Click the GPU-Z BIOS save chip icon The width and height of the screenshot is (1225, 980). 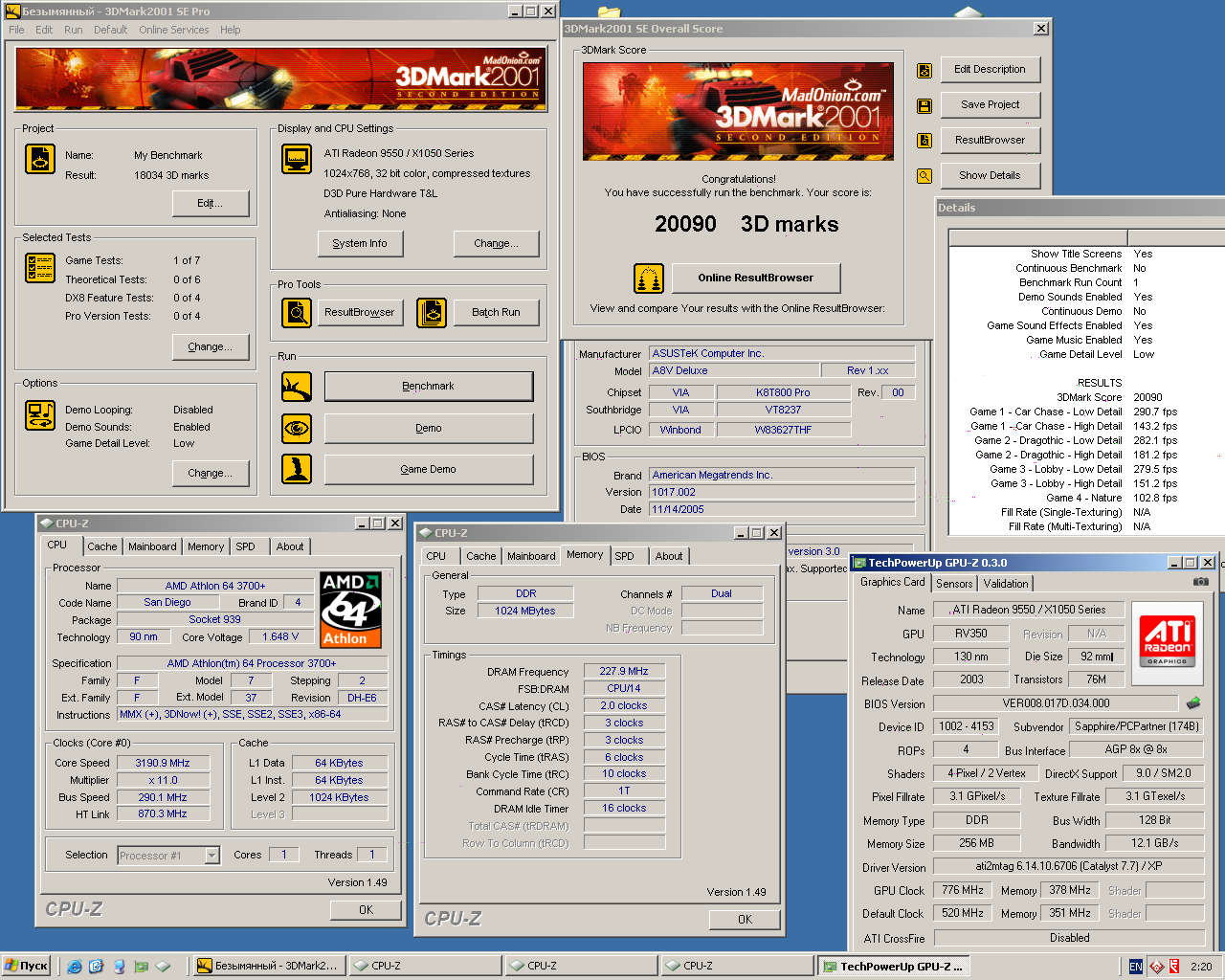pyautogui.click(x=1193, y=702)
